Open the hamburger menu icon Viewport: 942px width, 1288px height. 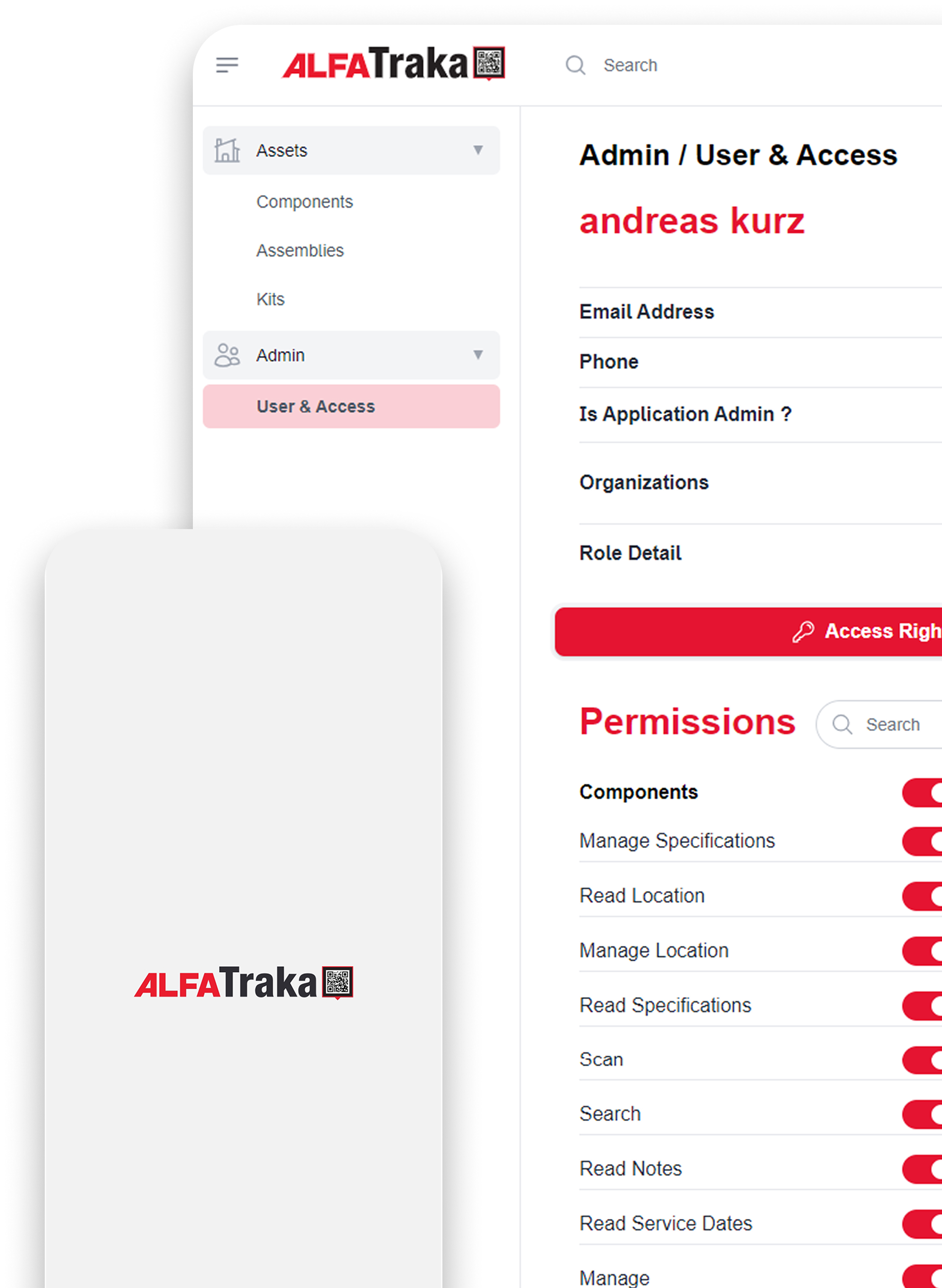click(227, 65)
